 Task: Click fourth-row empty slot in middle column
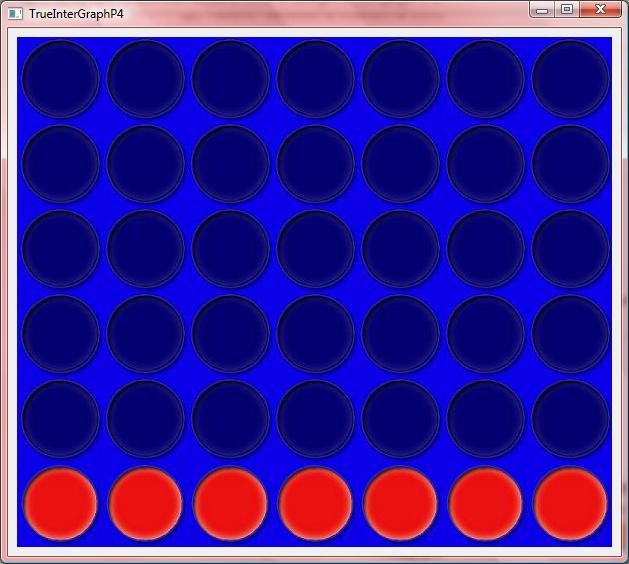pyautogui.click(x=316, y=334)
